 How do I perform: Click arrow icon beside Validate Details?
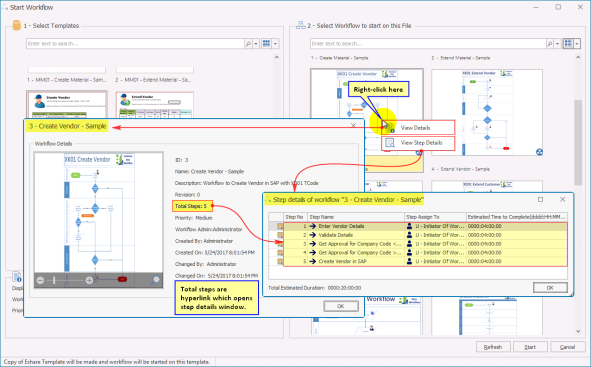(312, 235)
